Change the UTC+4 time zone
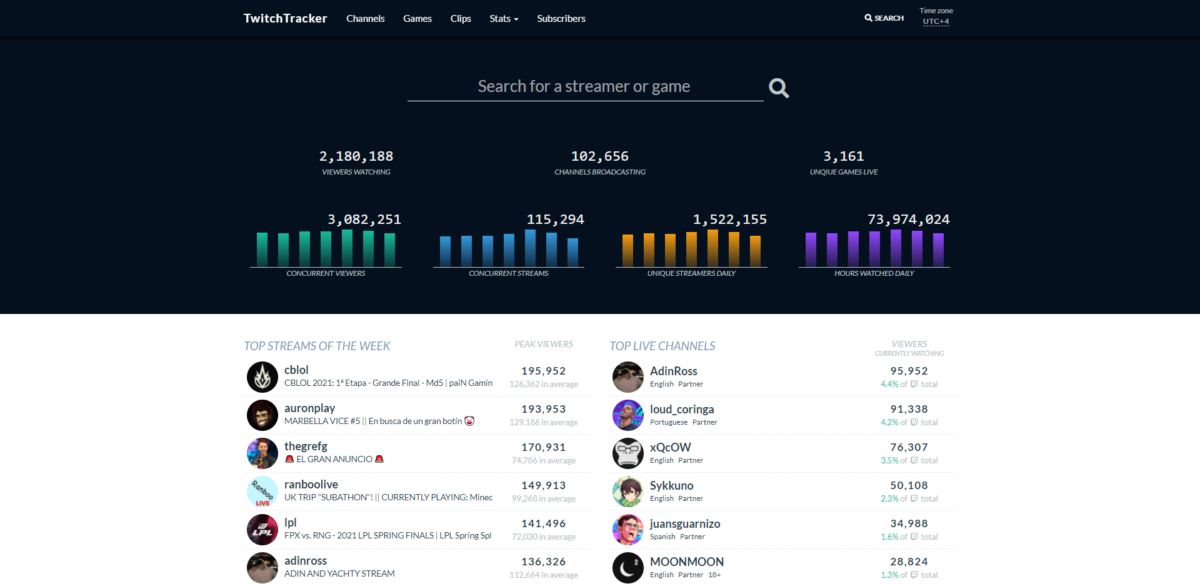This screenshot has width=1200, height=586. (x=936, y=21)
